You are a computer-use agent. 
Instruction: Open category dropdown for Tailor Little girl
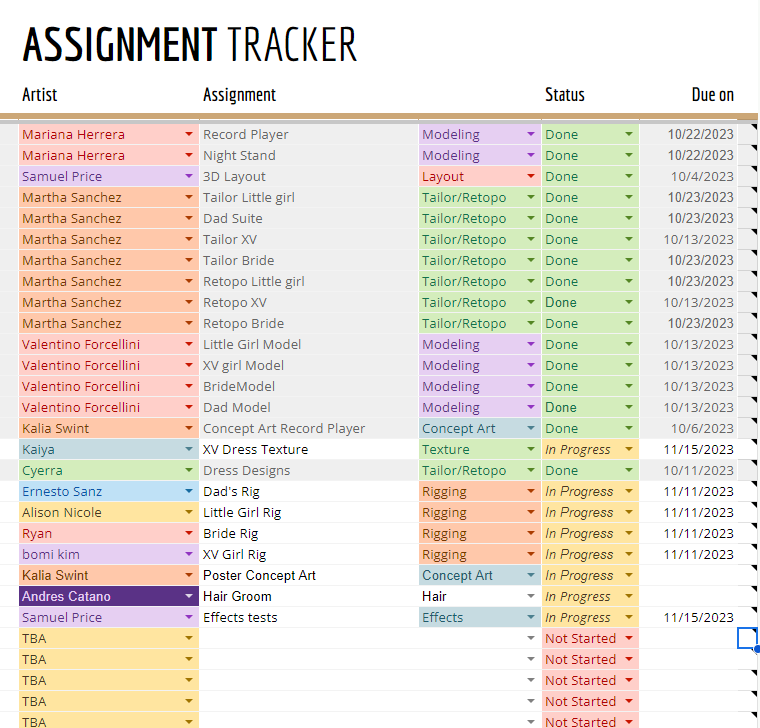[x=531, y=197]
